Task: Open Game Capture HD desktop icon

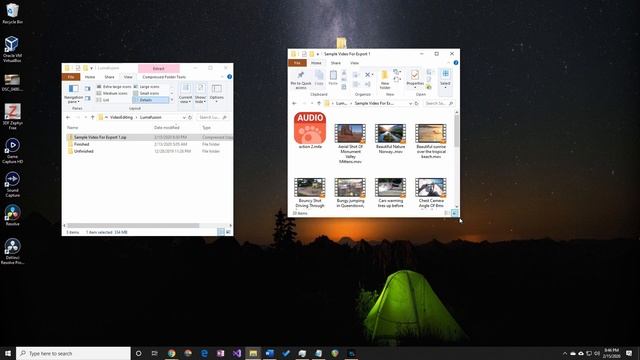Action: (12, 151)
